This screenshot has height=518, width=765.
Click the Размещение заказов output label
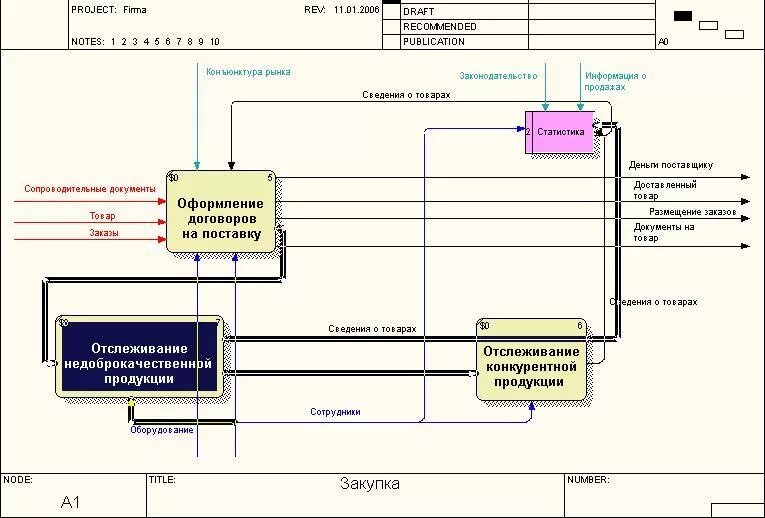tap(692, 212)
